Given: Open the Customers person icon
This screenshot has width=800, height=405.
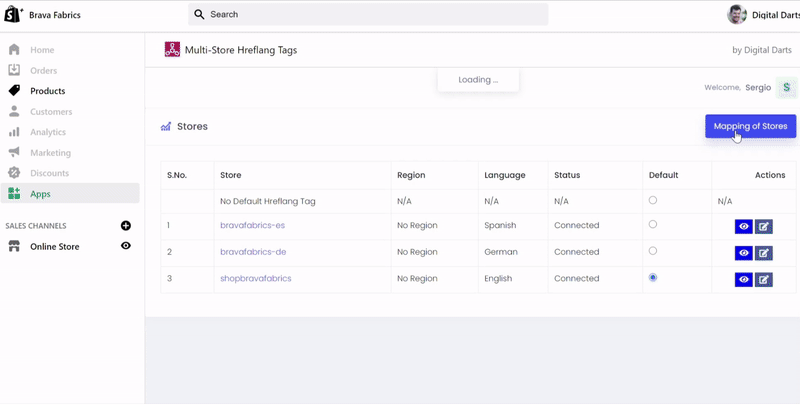Looking at the screenshot, I should click(x=14, y=111).
